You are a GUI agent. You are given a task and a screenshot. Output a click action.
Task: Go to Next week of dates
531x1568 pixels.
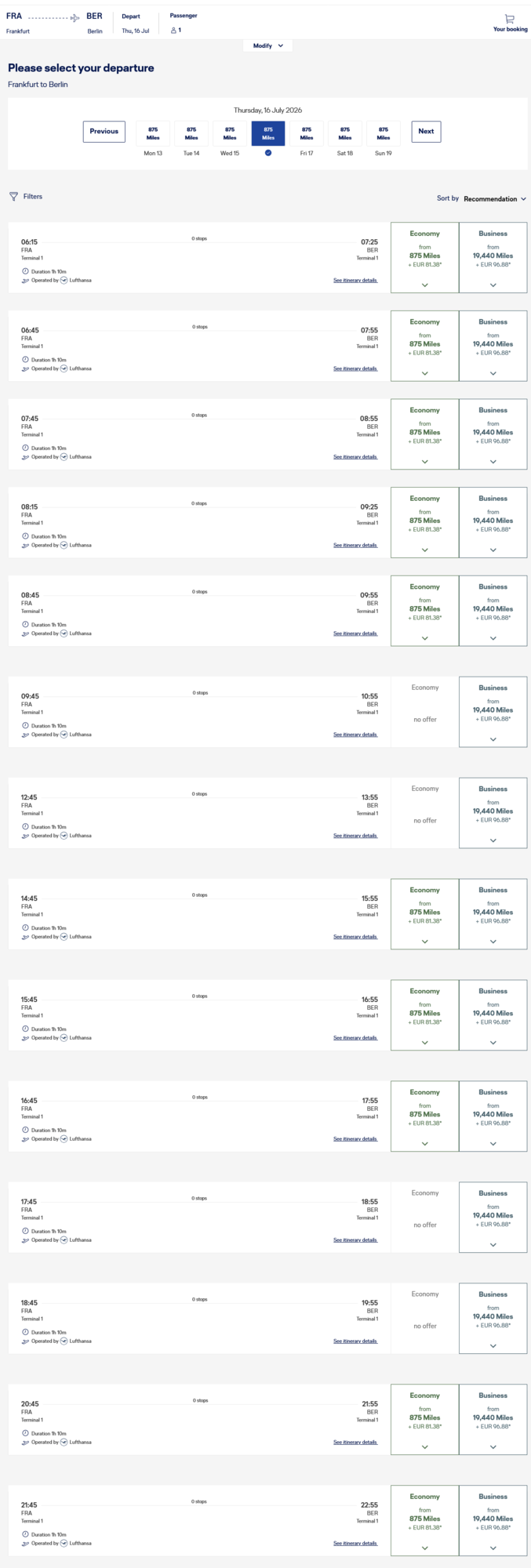pyautogui.click(x=426, y=132)
